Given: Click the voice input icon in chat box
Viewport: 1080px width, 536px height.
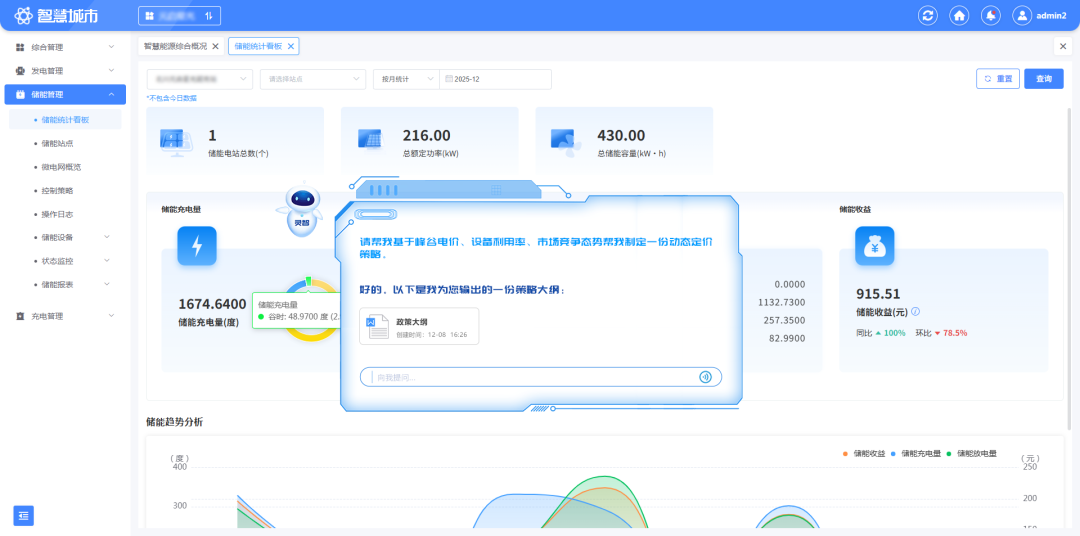Looking at the screenshot, I should click(x=705, y=377).
